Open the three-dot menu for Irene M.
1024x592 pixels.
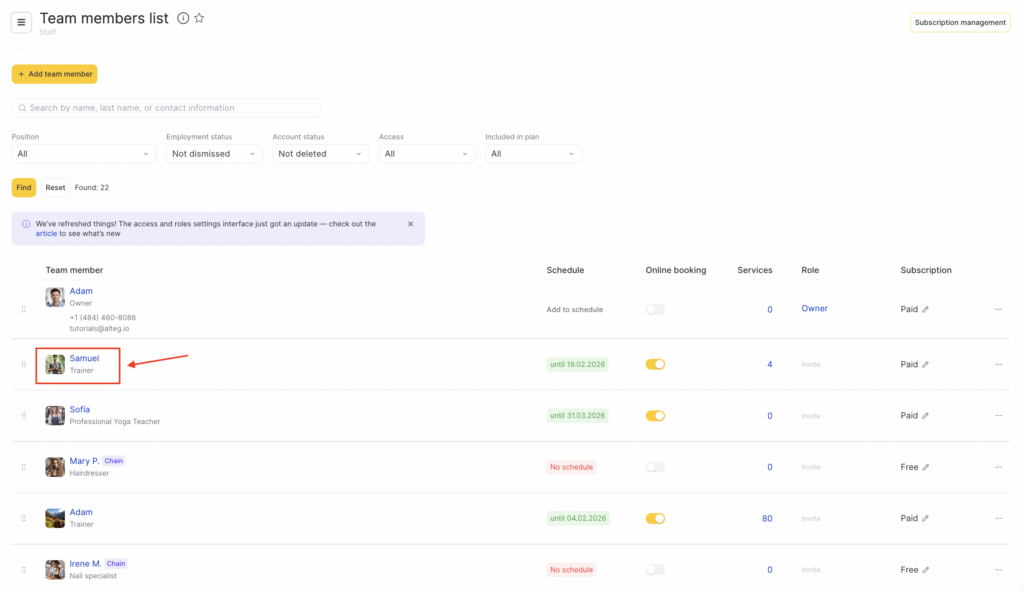click(x=998, y=570)
